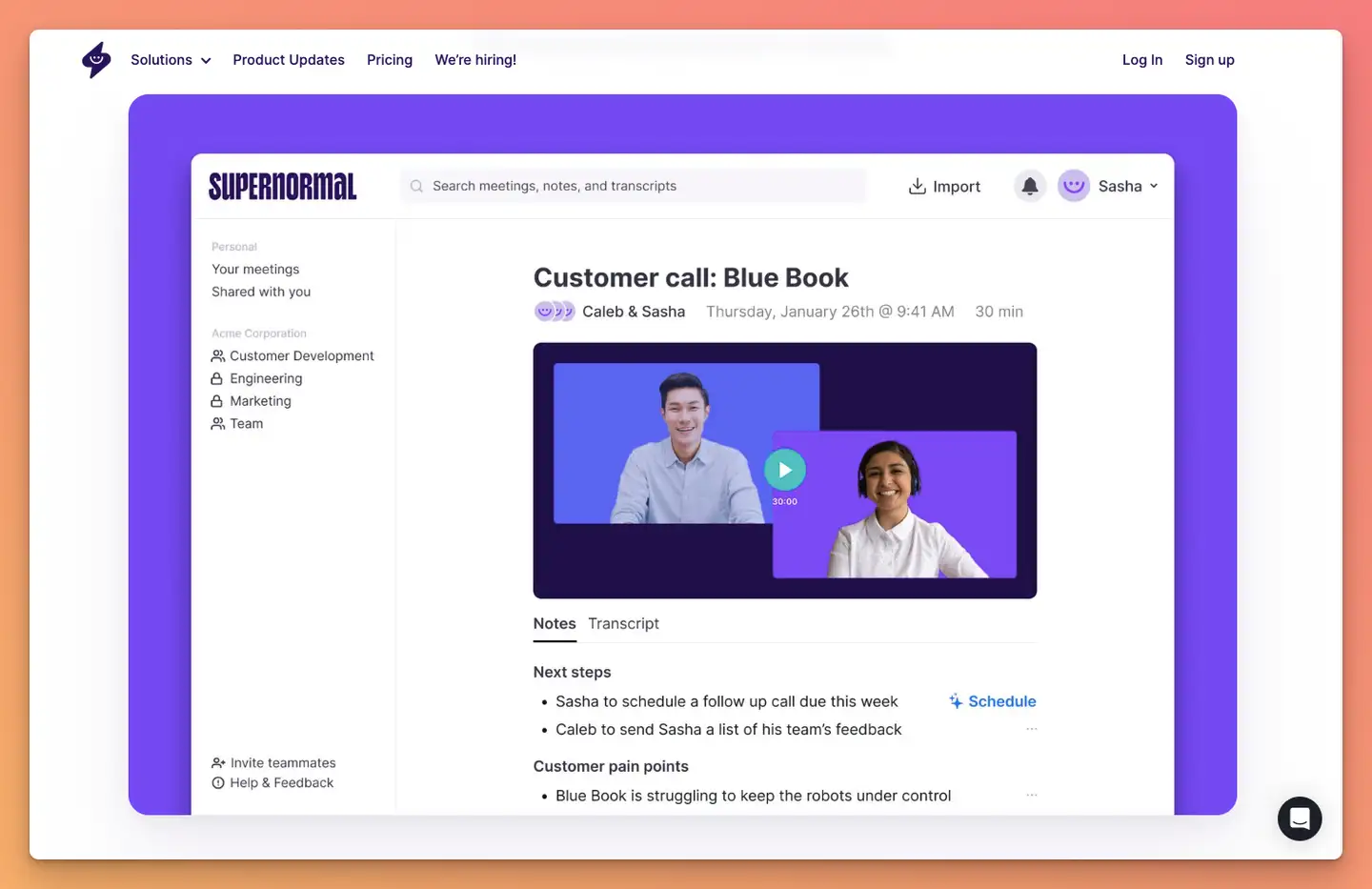This screenshot has width=1372, height=889.
Task: Switch to the Transcript tab
Action: pyautogui.click(x=623, y=623)
